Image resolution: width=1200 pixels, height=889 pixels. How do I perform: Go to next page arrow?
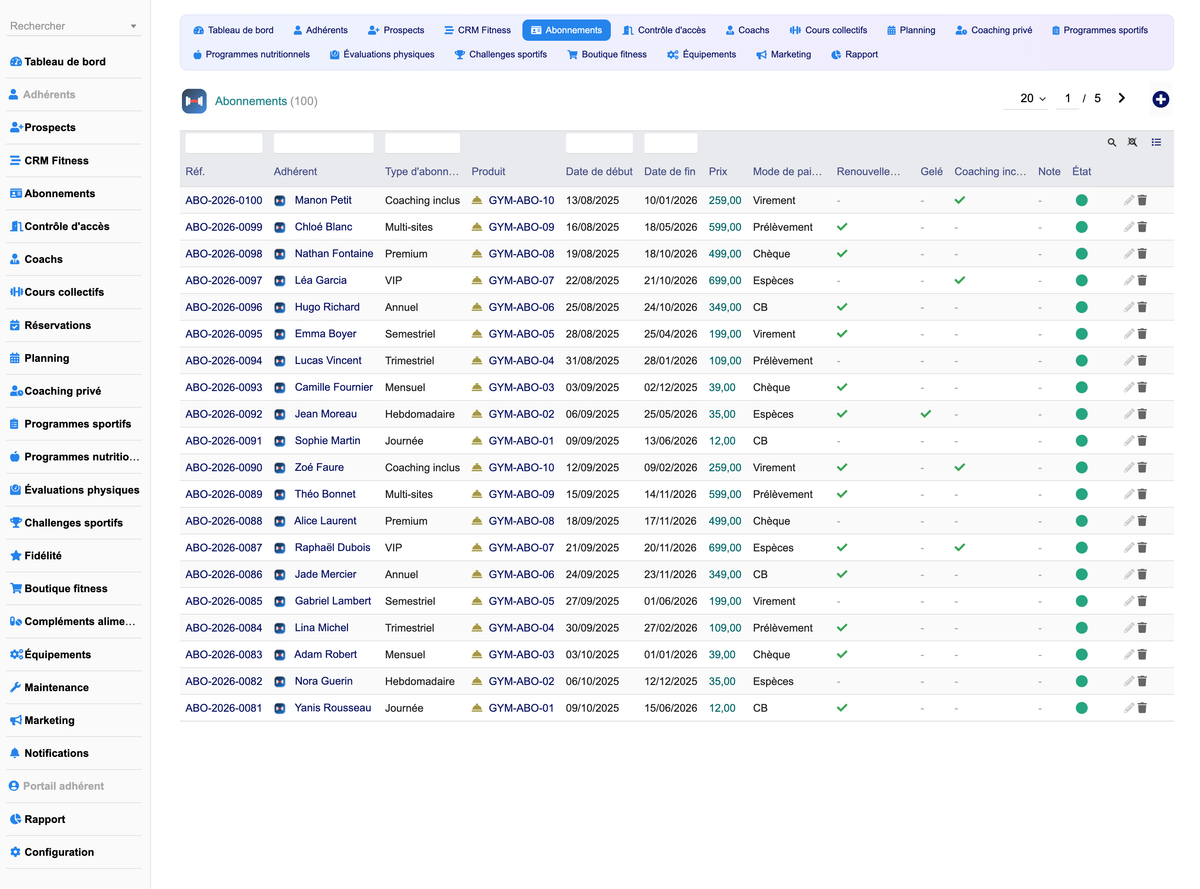click(1122, 98)
